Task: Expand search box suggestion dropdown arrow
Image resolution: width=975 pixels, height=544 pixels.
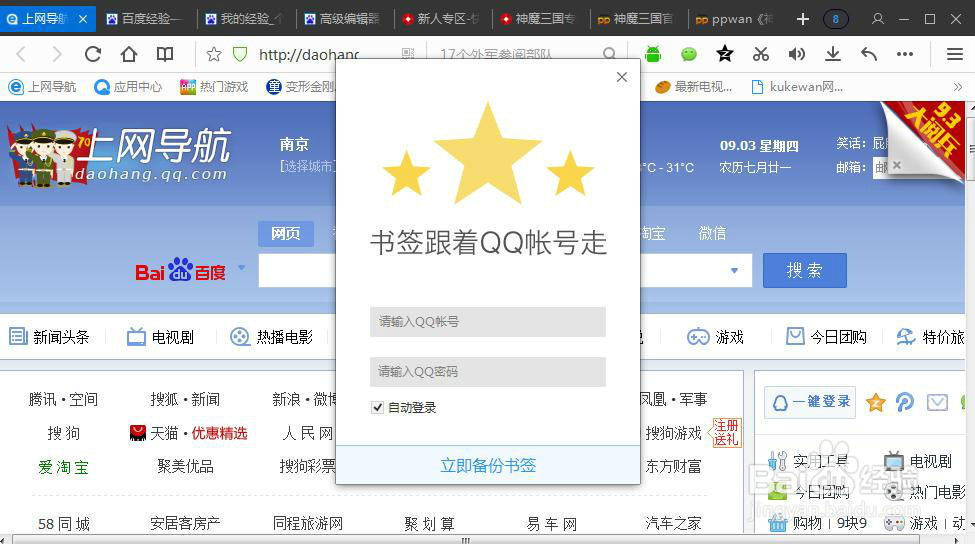Action: 734,270
